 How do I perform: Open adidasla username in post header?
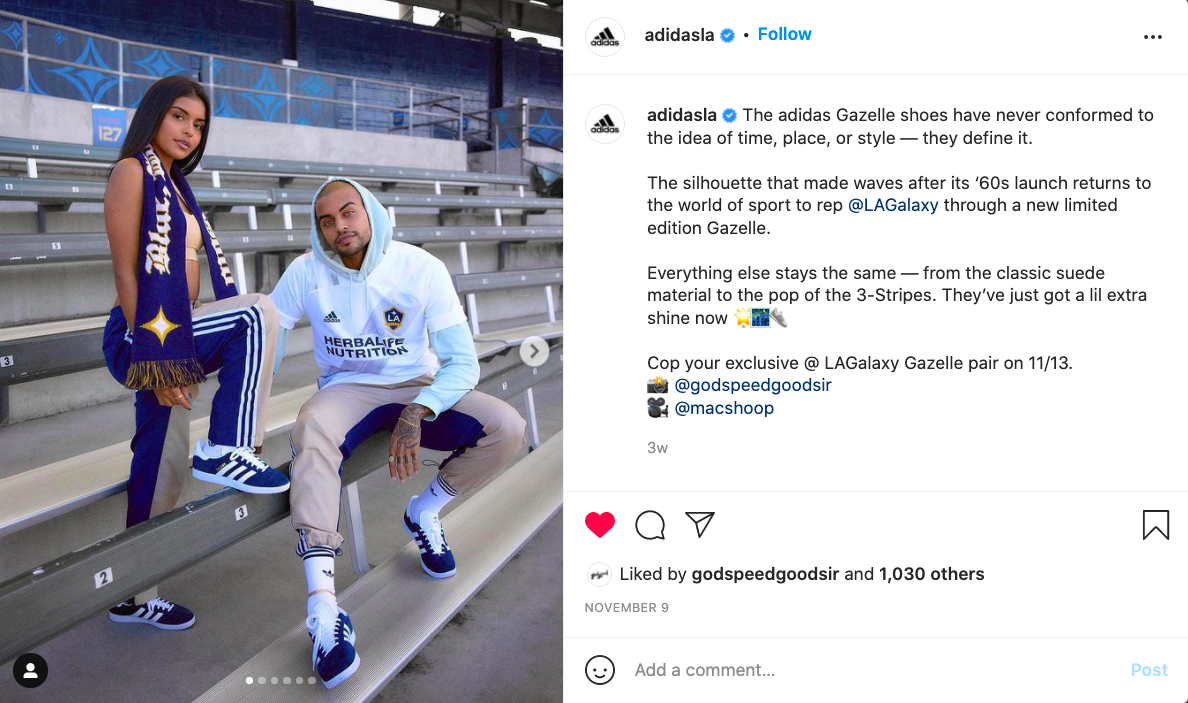pyautogui.click(x=679, y=35)
